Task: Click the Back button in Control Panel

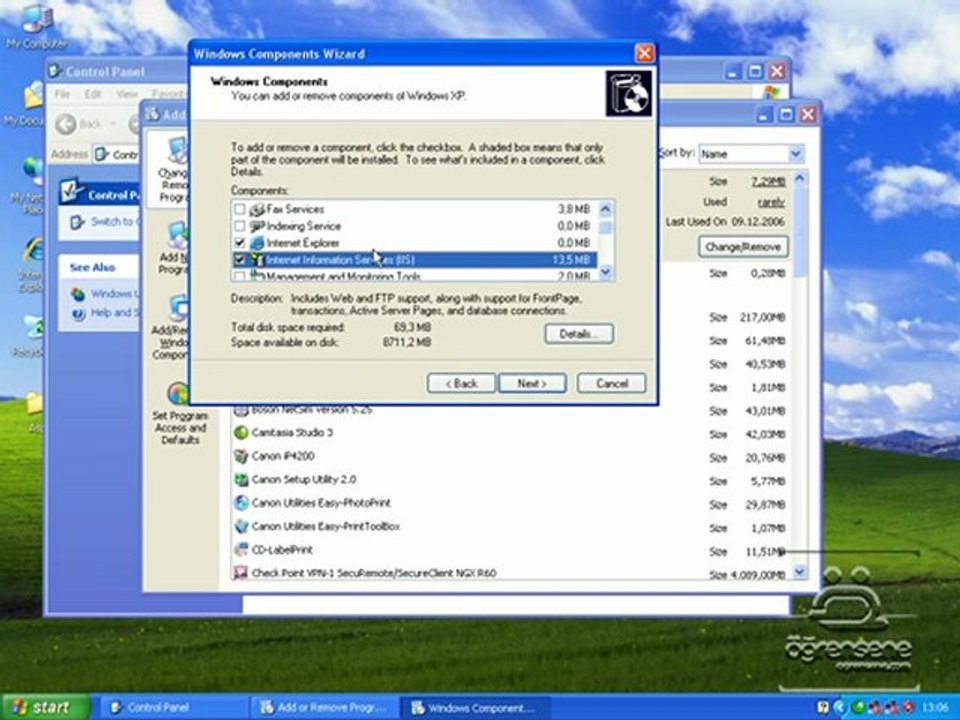Action: point(78,124)
